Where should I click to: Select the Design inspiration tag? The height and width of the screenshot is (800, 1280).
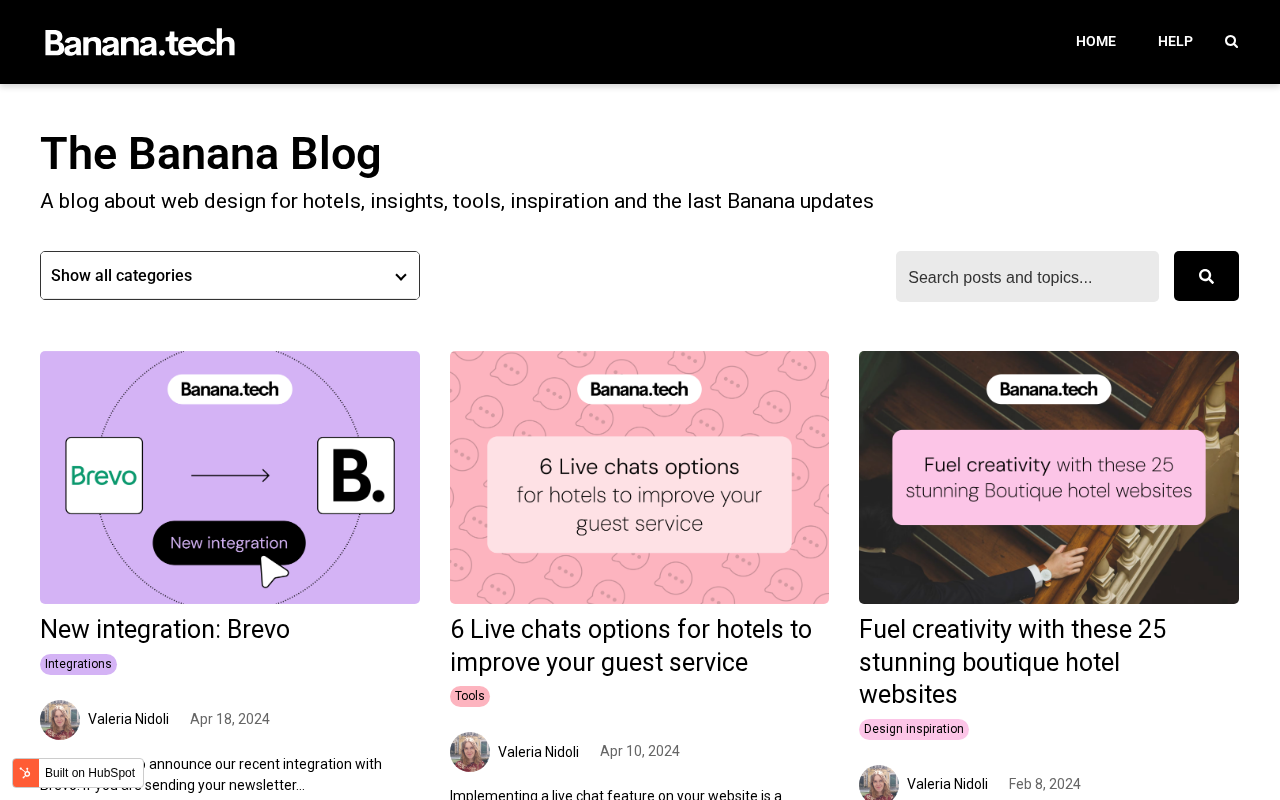pyautogui.click(x=913, y=729)
